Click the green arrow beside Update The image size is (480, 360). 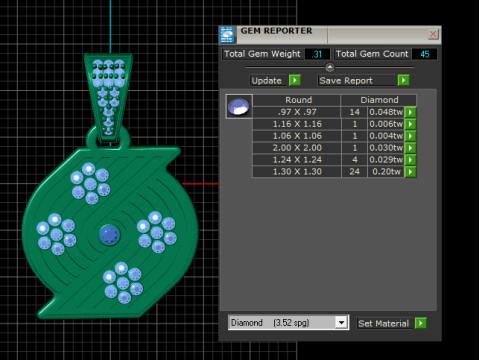295,80
